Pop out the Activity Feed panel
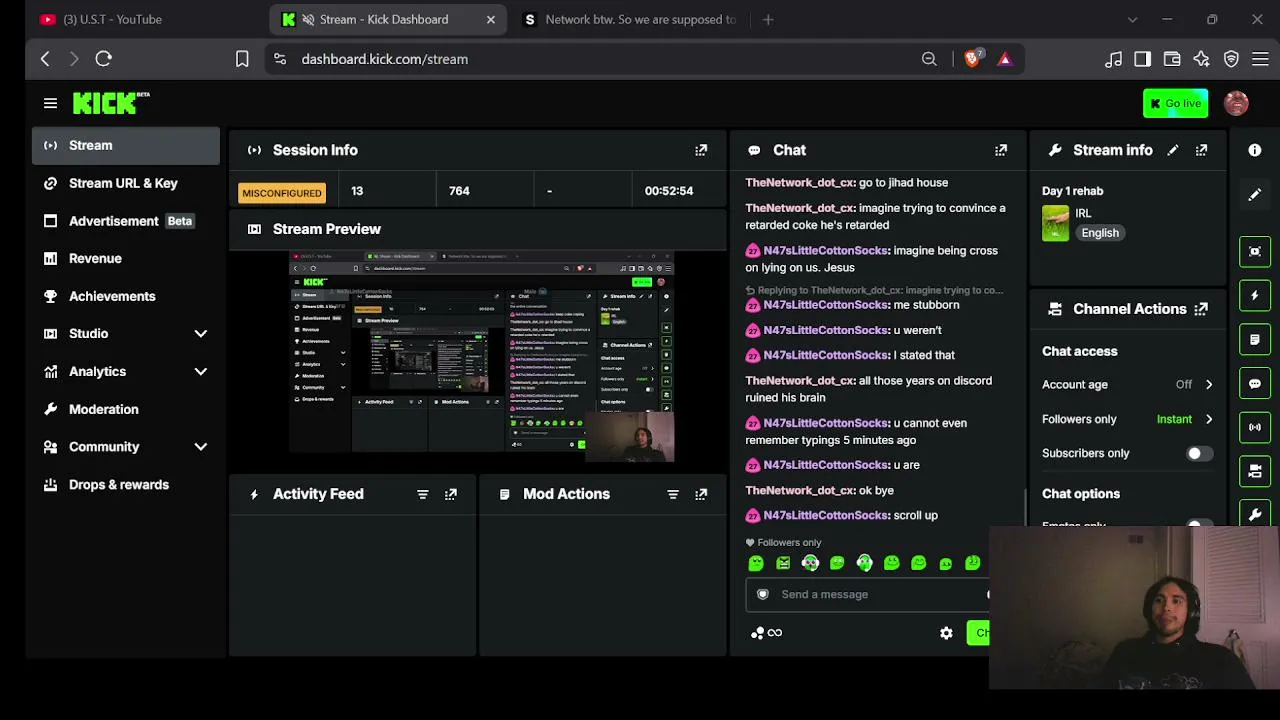The width and height of the screenshot is (1280, 720). click(x=451, y=494)
